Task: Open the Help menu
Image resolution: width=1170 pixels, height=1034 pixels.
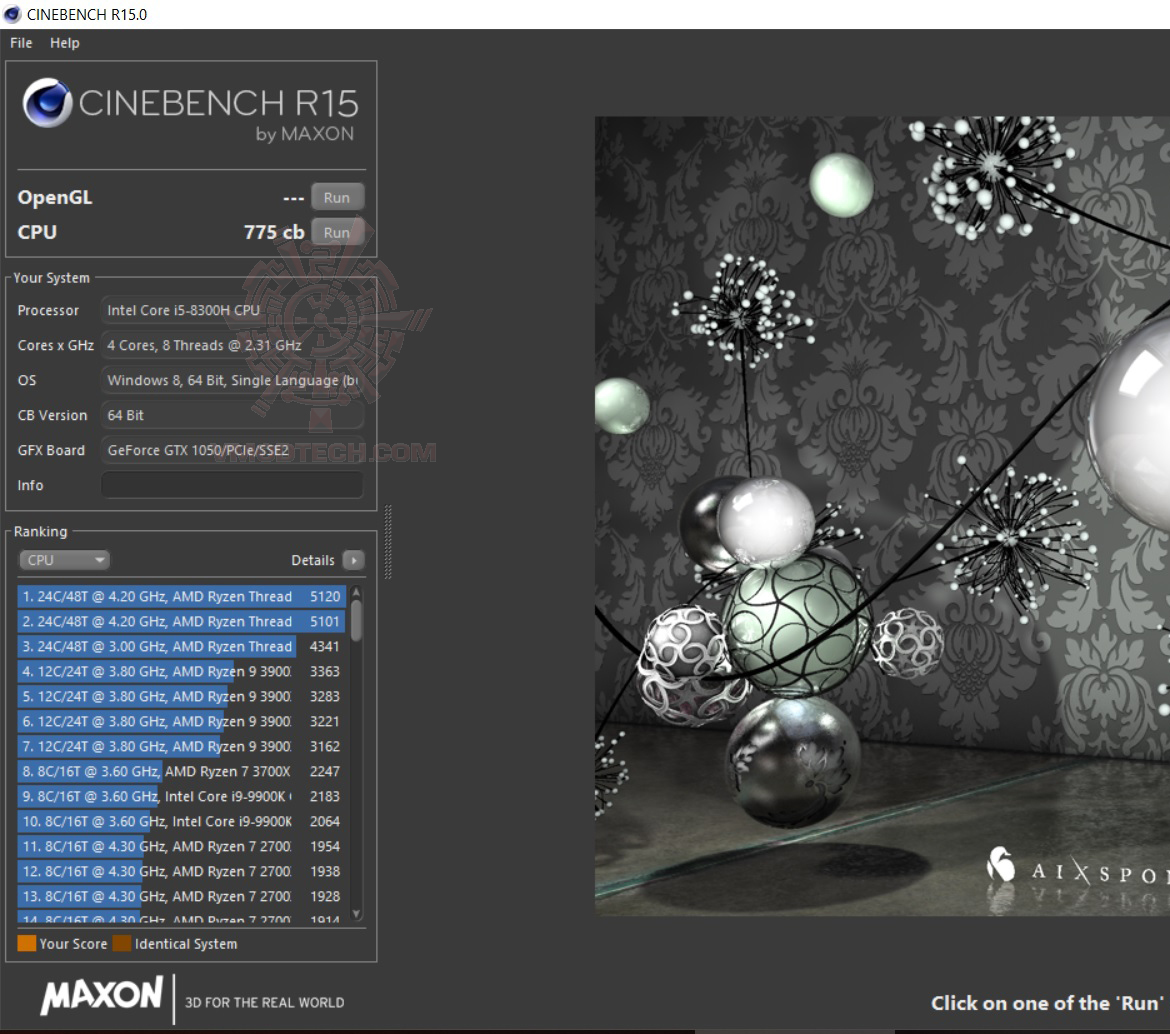Action: pos(65,43)
